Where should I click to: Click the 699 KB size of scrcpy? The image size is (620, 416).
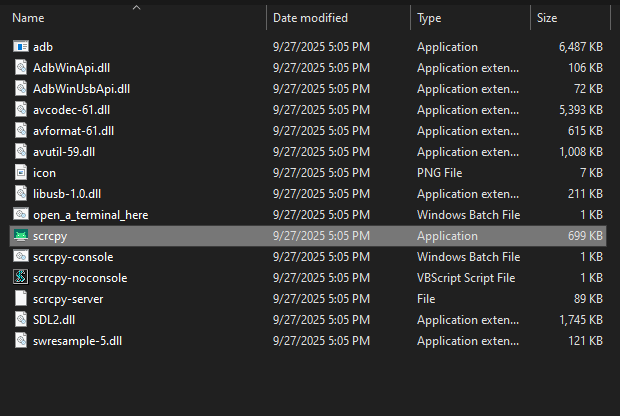point(585,236)
